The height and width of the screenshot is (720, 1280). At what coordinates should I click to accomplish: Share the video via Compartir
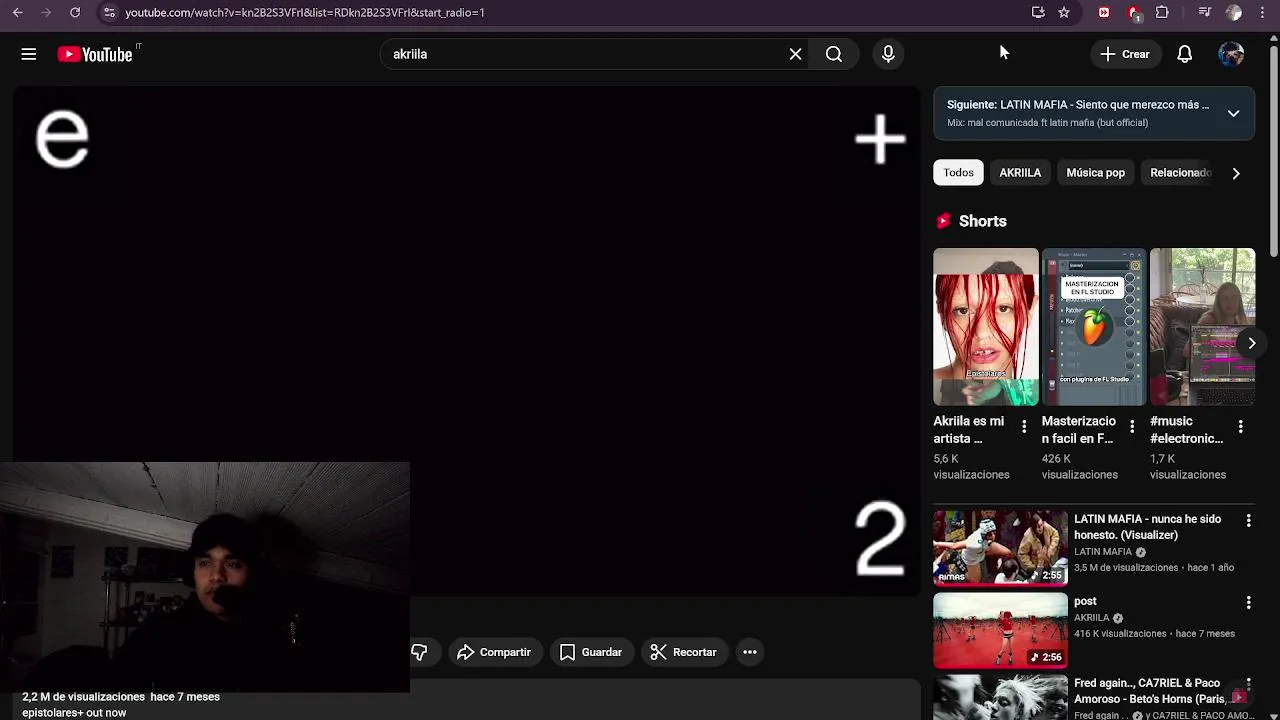click(x=494, y=652)
